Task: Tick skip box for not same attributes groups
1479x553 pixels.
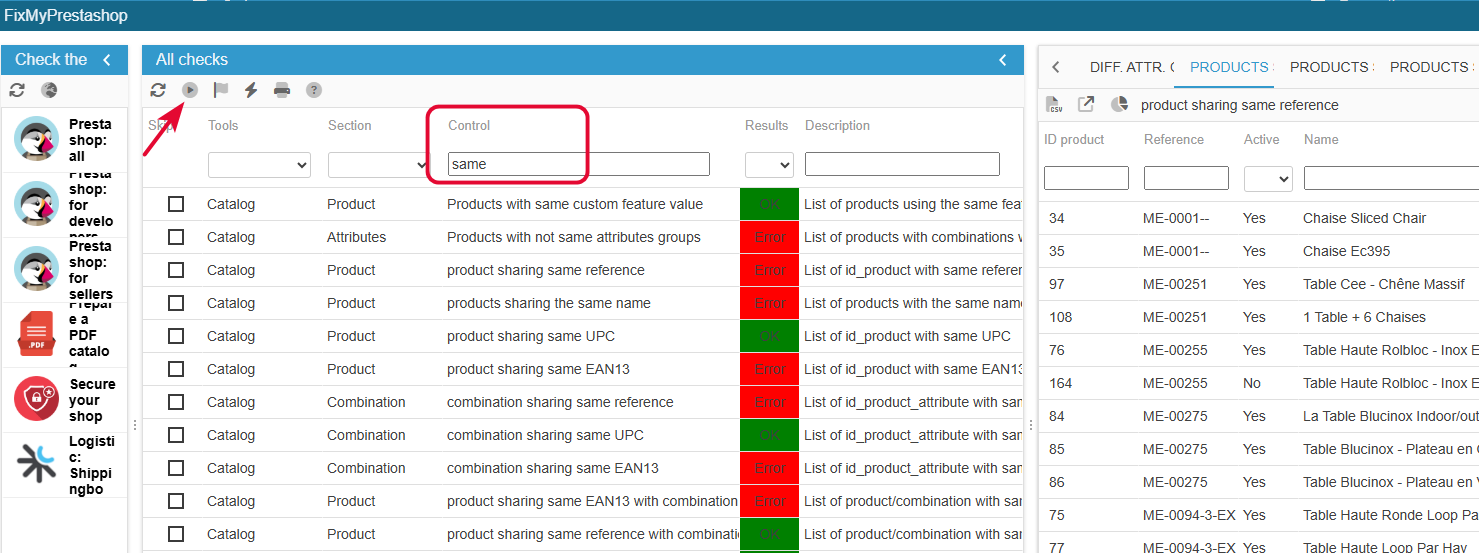Action: click(x=176, y=237)
